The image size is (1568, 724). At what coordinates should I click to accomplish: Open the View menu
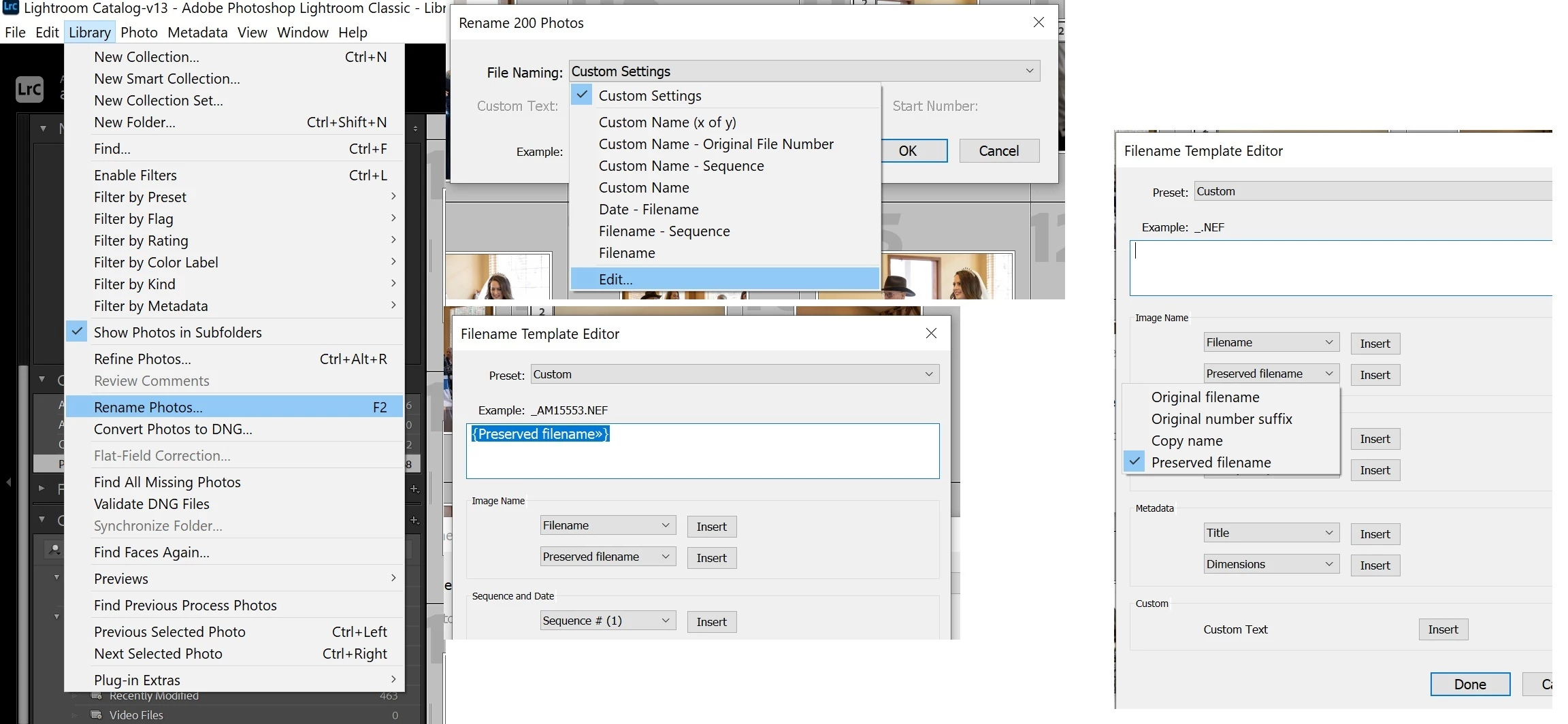tap(252, 32)
